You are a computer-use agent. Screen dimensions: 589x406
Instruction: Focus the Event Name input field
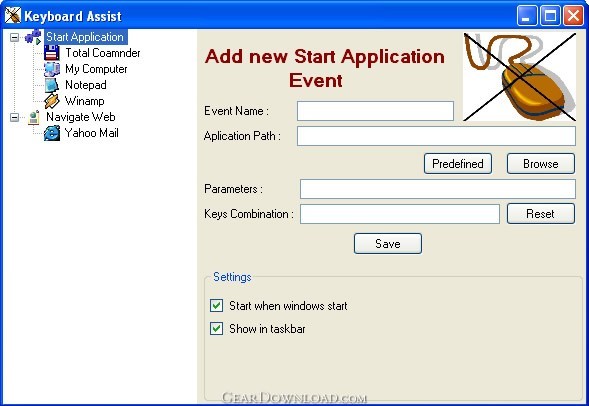375,111
